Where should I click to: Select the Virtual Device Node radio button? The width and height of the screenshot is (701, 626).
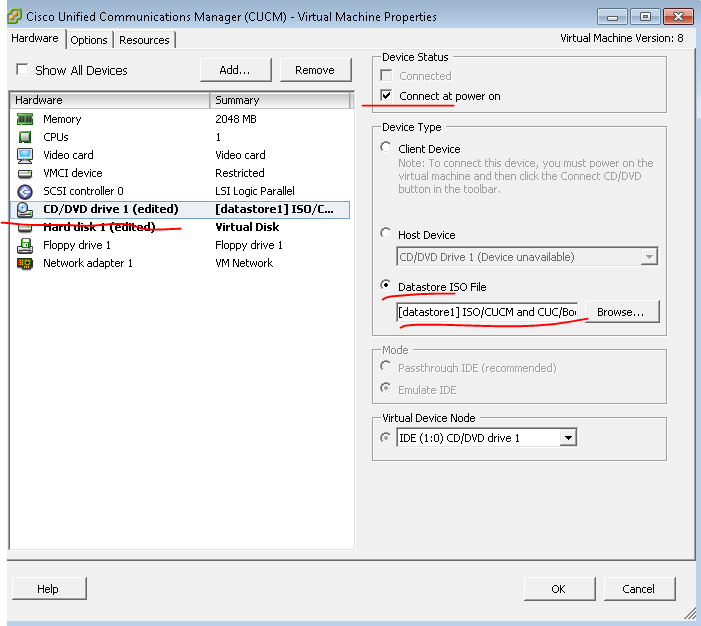click(385, 437)
